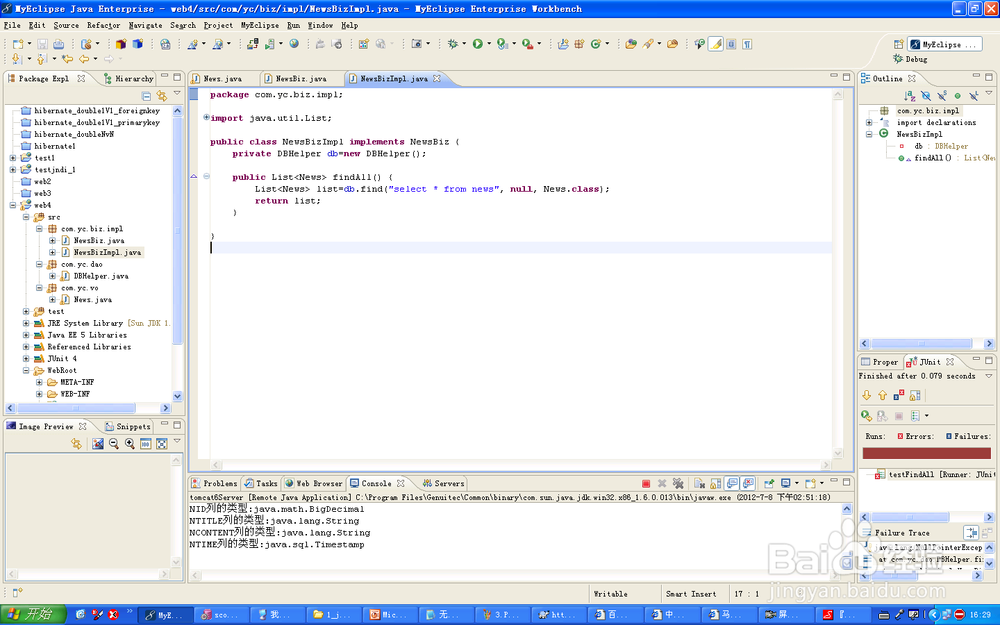The width and height of the screenshot is (1000, 625).
Task: Open the Hierarchy tab
Action: (x=128, y=78)
